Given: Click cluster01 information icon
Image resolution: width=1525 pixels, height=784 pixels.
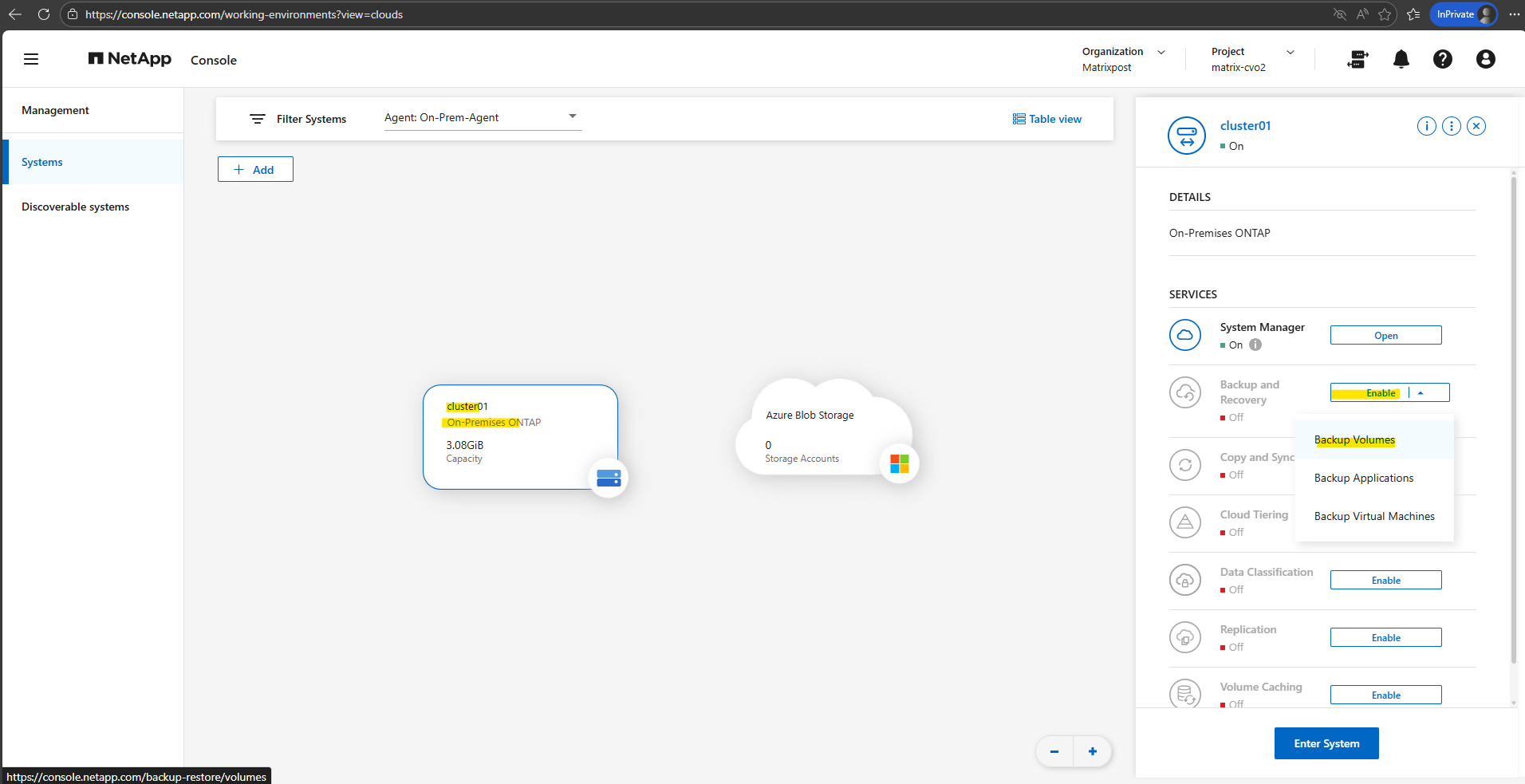Looking at the screenshot, I should pyautogui.click(x=1426, y=126).
